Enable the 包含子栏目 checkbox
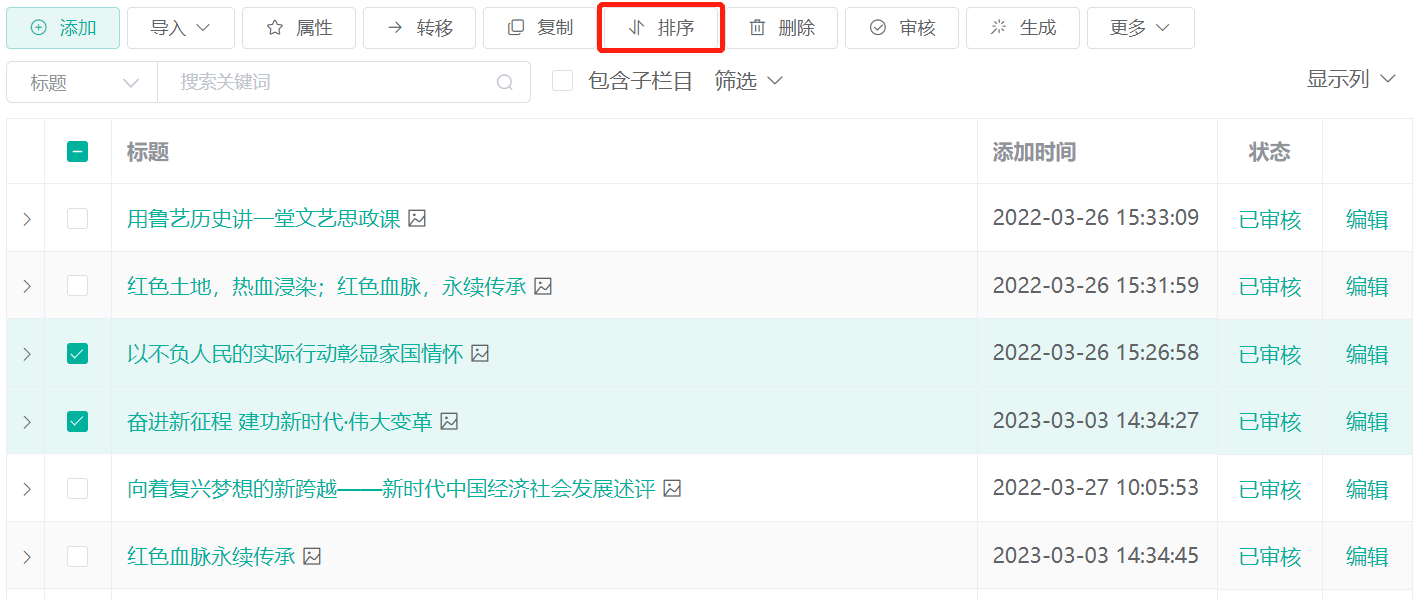Screen dimensions: 1419x600 [x=563, y=81]
